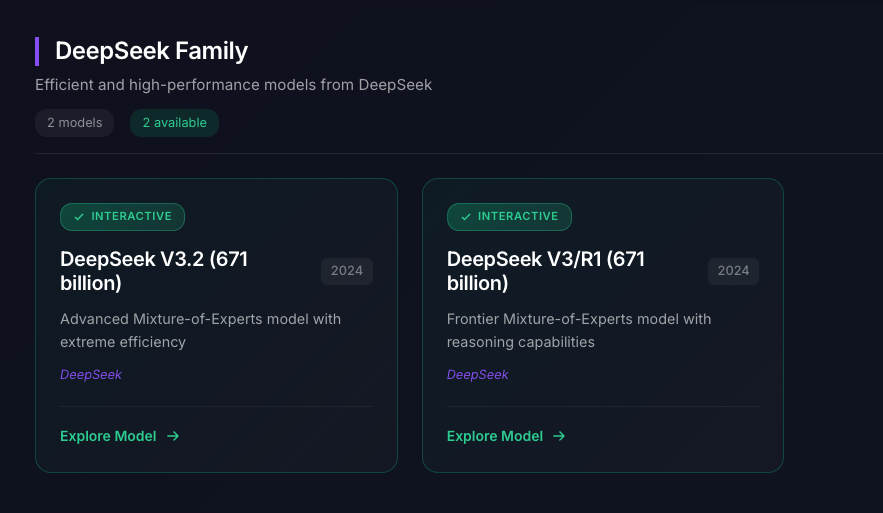Click the purple DeepSeek vendor label on V3.2 card
Viewport: 883px width, 513px height.
coord(91,374)
